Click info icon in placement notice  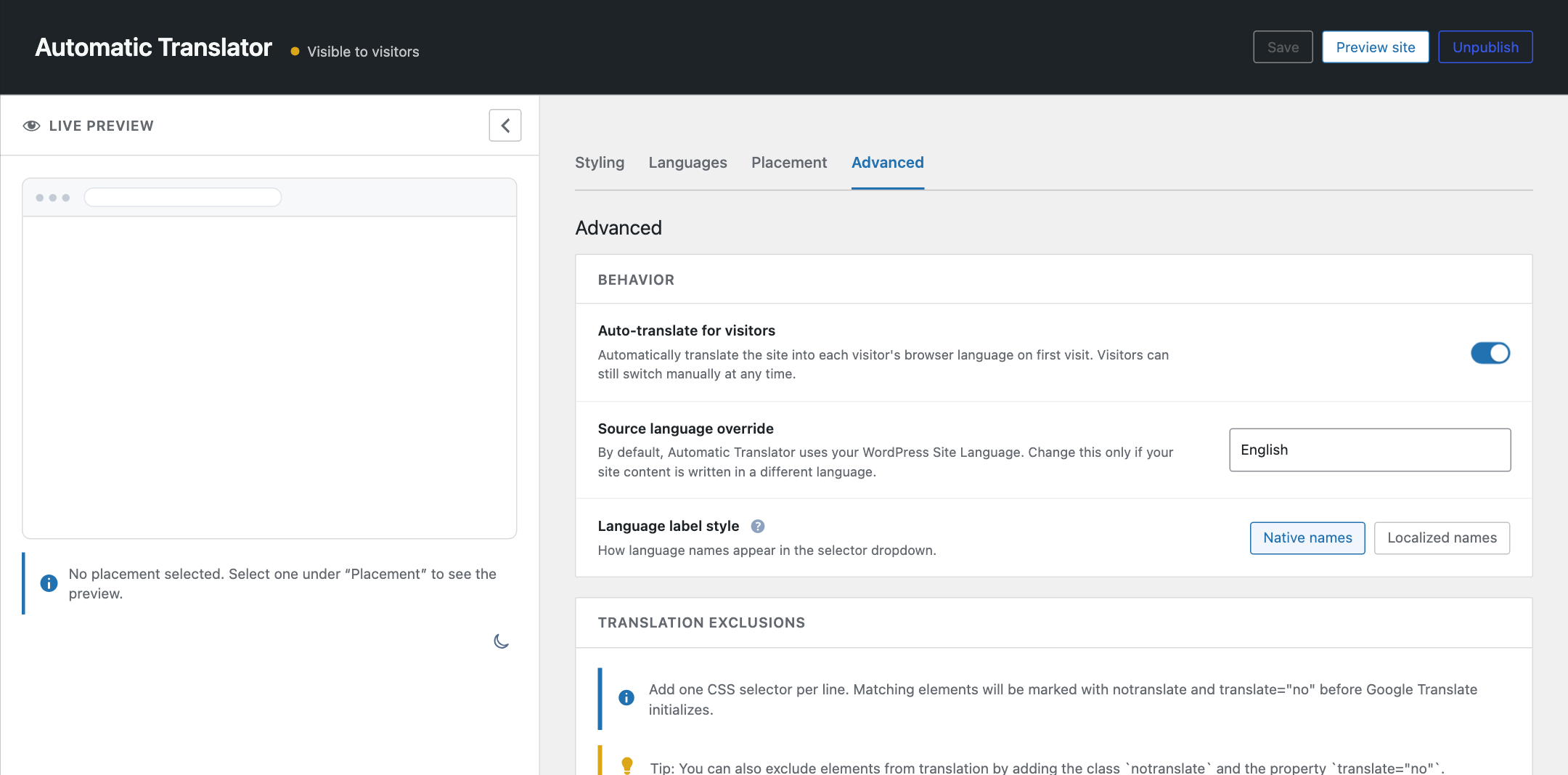pyautogui.click(x=49, y=583)
